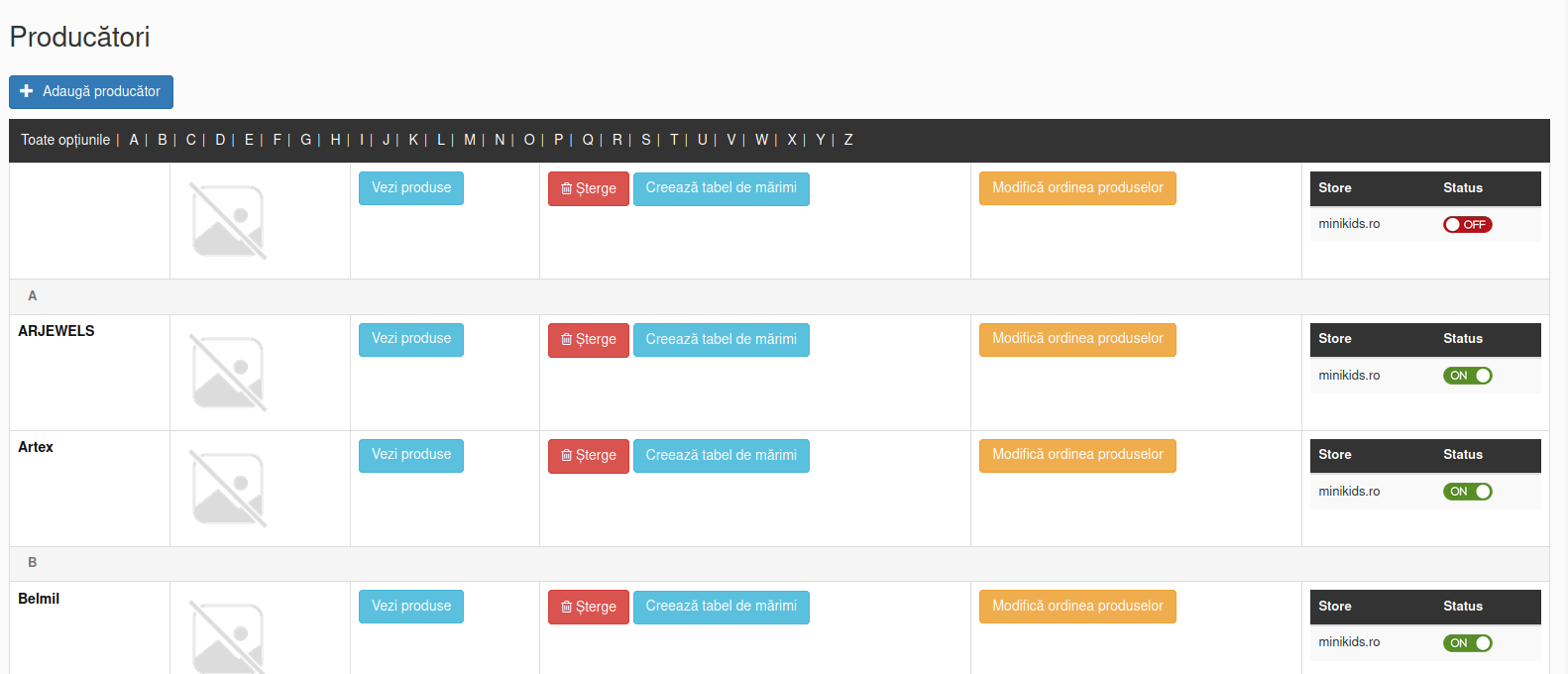Delete the unnamed top producer

coord(589,189)
